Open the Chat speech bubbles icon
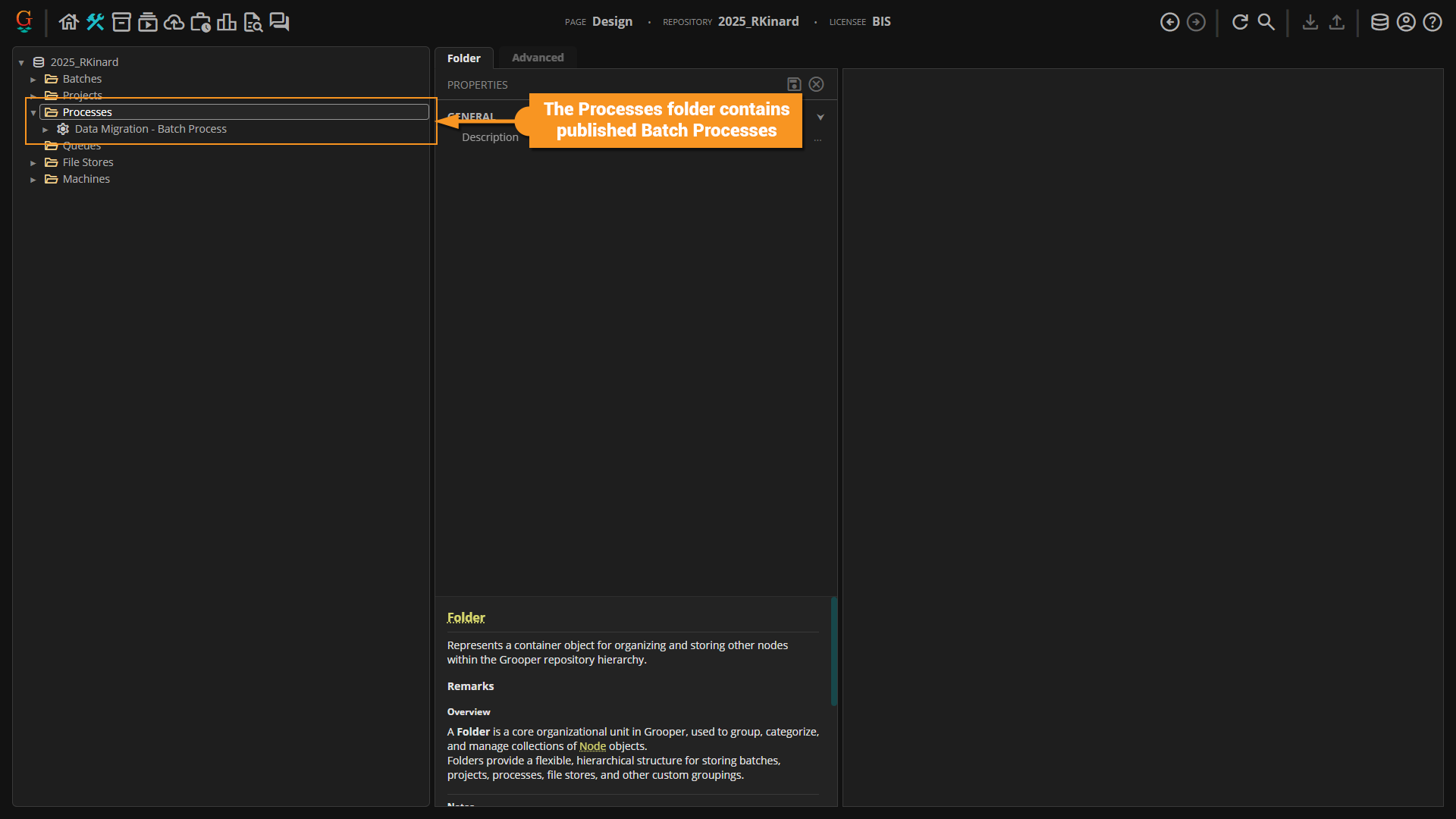Screen dimensions: 1456x819 [x=279, y=22]
